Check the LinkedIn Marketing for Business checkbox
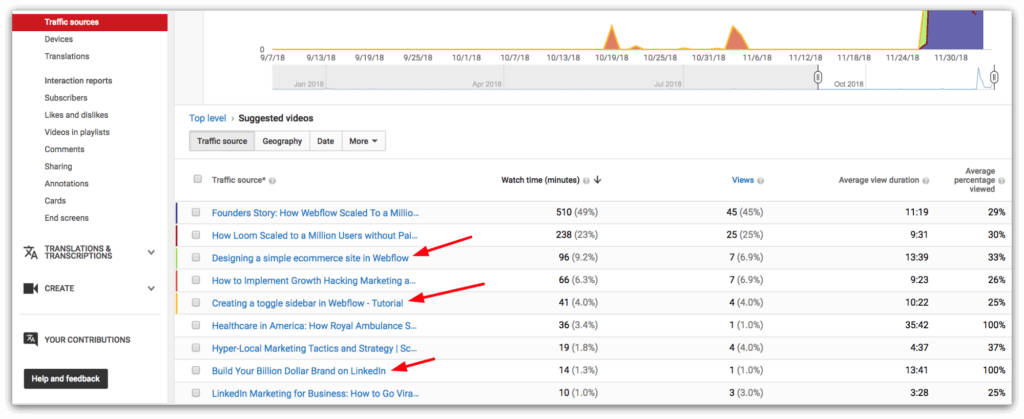Image resolution: width=1024 pixels, height=419 pixels. tap(196, 393)
